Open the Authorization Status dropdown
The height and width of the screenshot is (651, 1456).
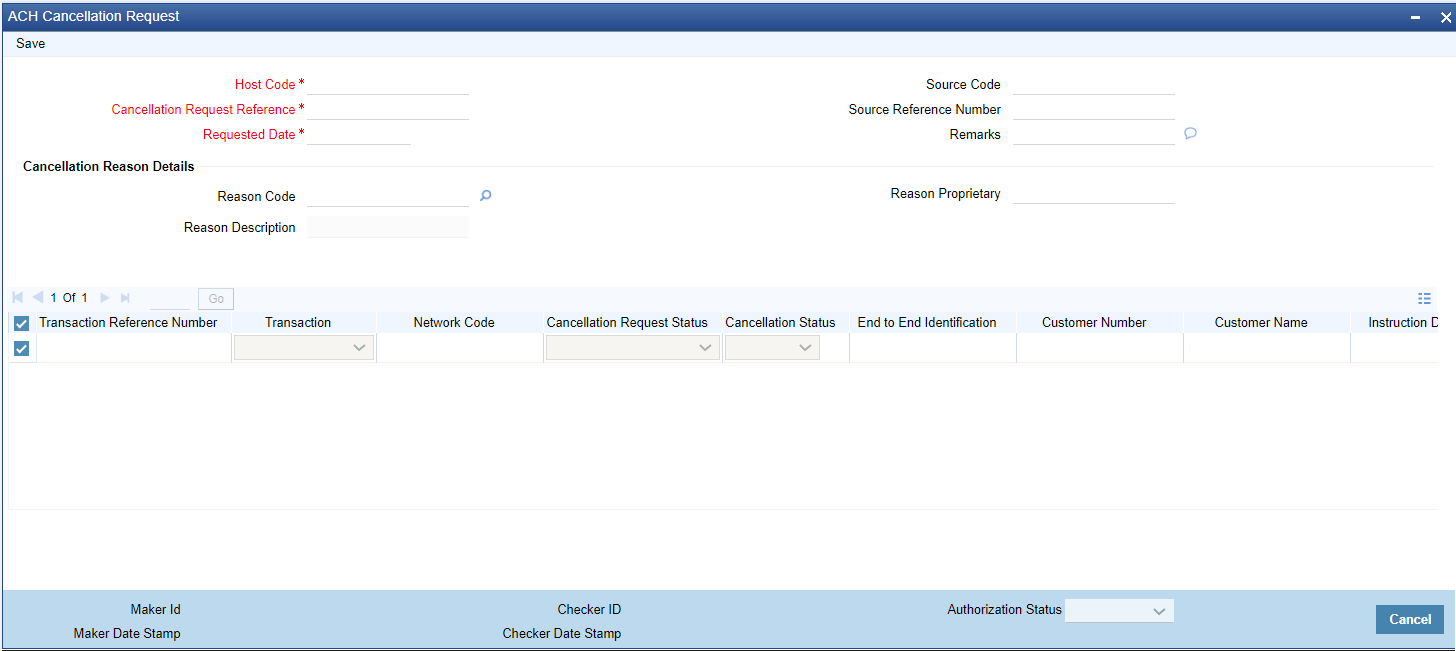pyautogui.click(x=1120, y=610)
